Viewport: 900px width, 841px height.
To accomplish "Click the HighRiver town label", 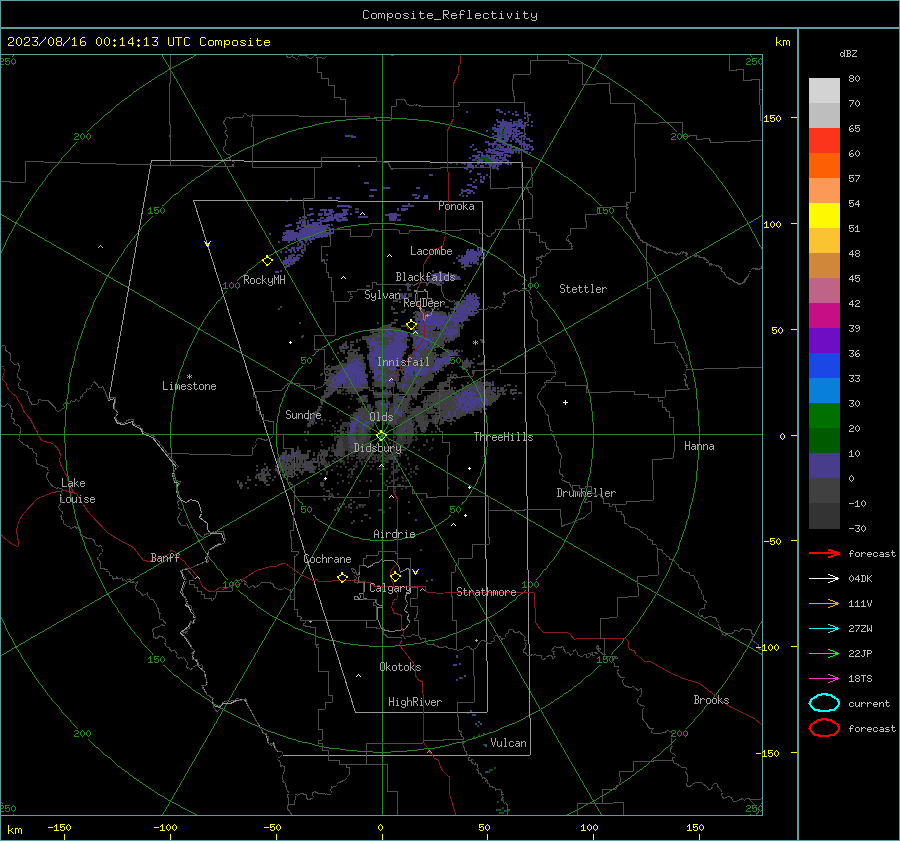I will coord(415,702).
